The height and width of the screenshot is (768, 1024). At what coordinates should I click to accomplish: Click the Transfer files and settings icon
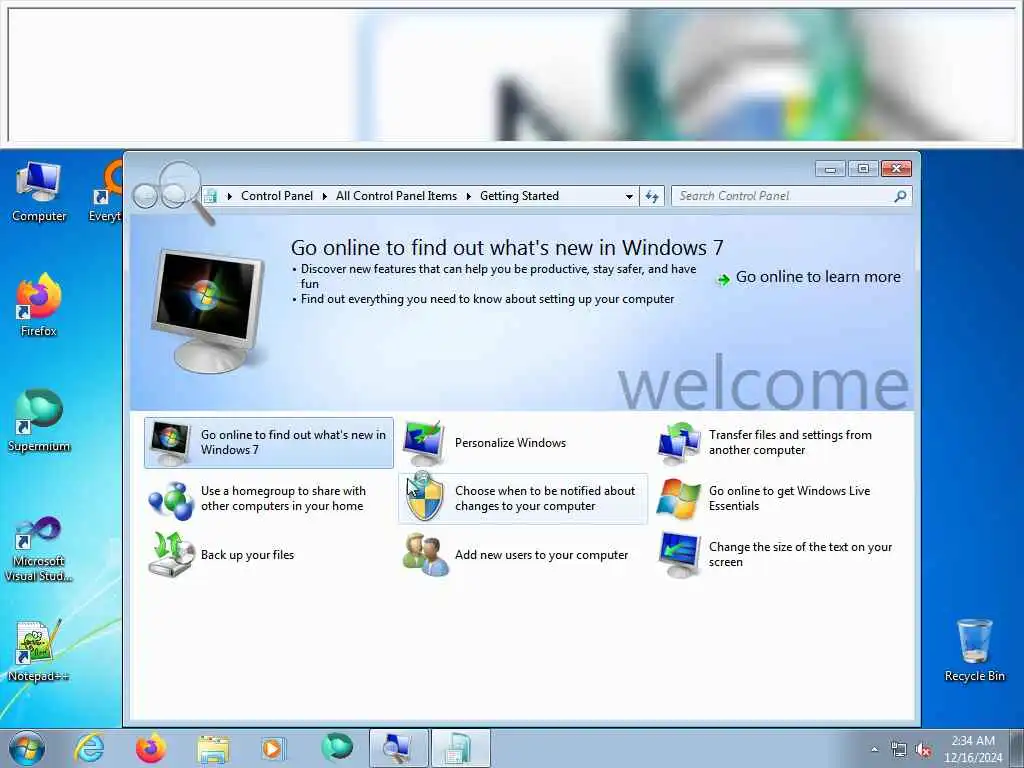coord(678,443)
